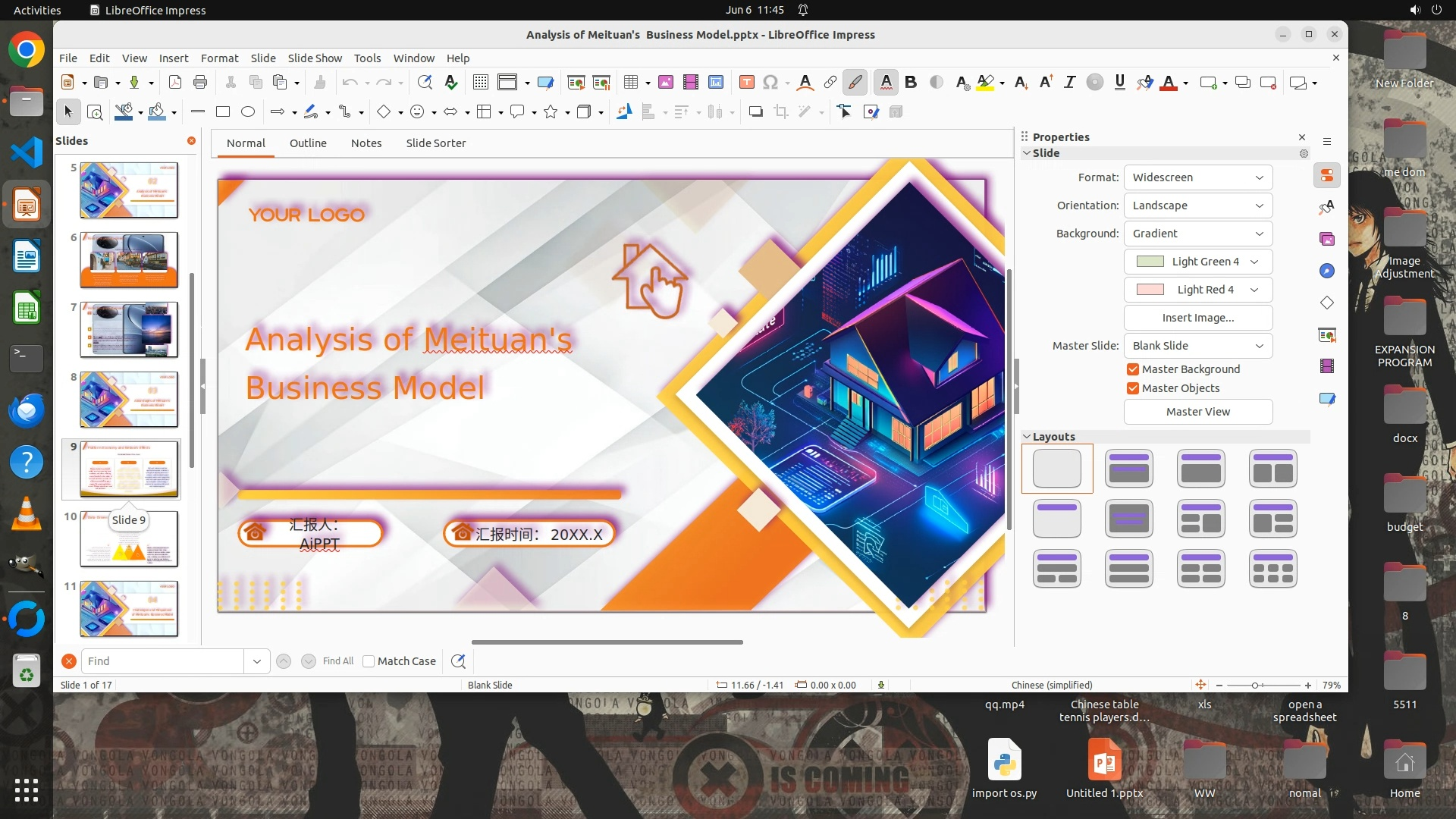This screenshot has width=1456, height=819.
Task: Click the Insert Image button
Action: pos(1197,318)
